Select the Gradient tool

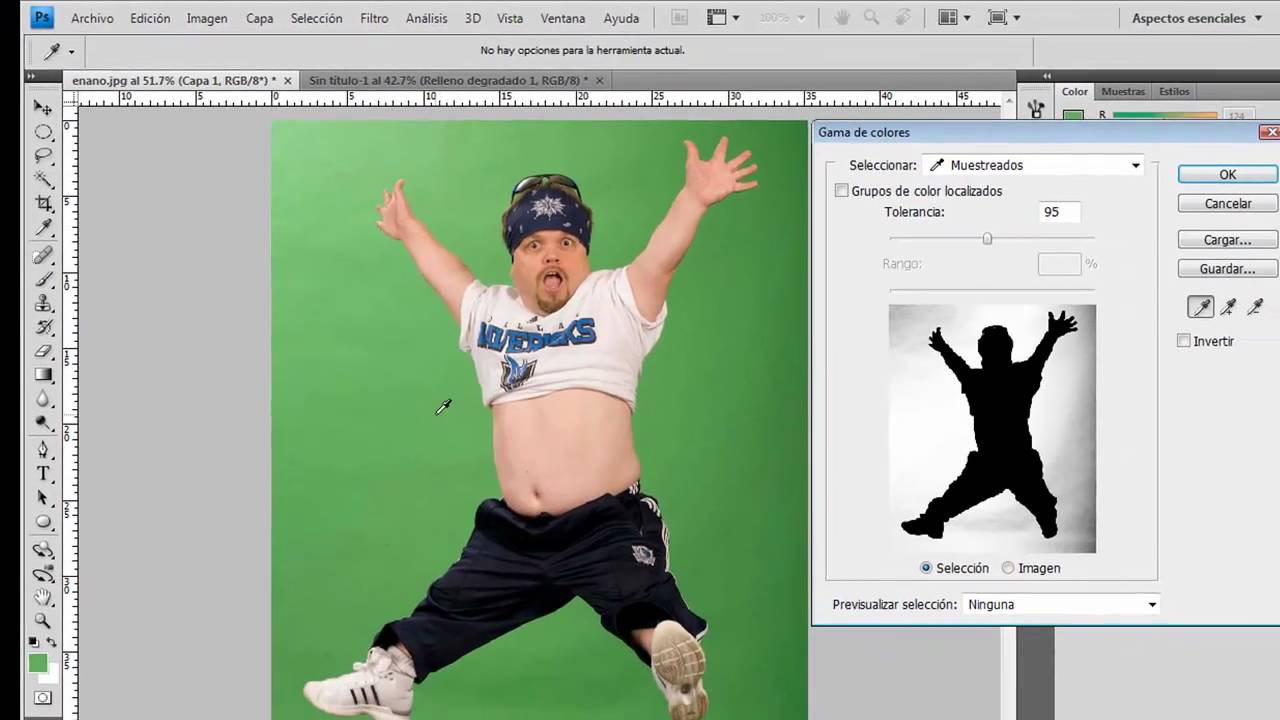tap(43, 375)
